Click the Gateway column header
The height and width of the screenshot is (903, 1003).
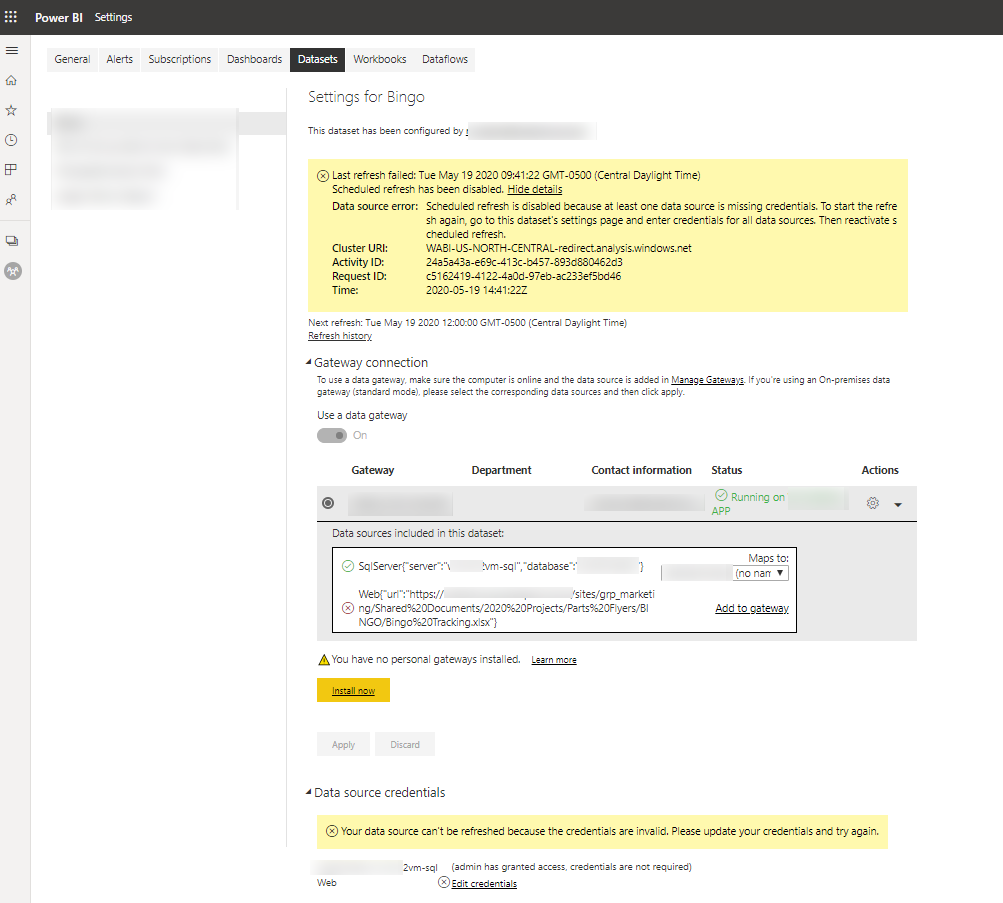[x=373, y=470]
